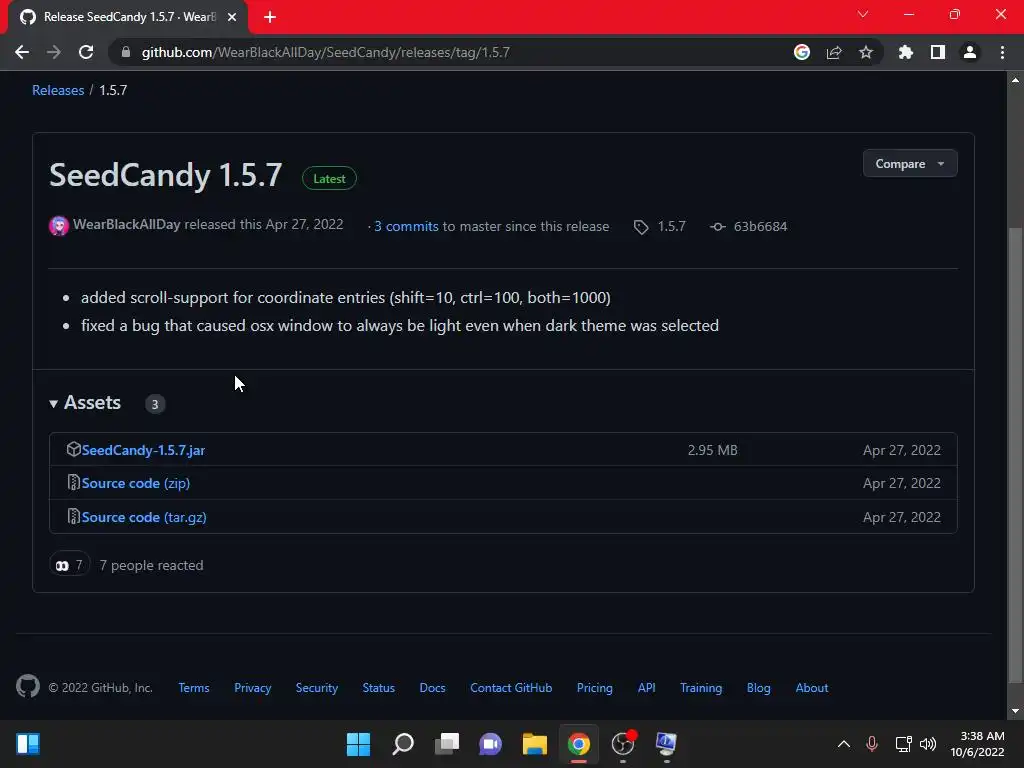Download SeedCandy-1.5.7.jar
1024x768 pixels.
click(143, 450)
